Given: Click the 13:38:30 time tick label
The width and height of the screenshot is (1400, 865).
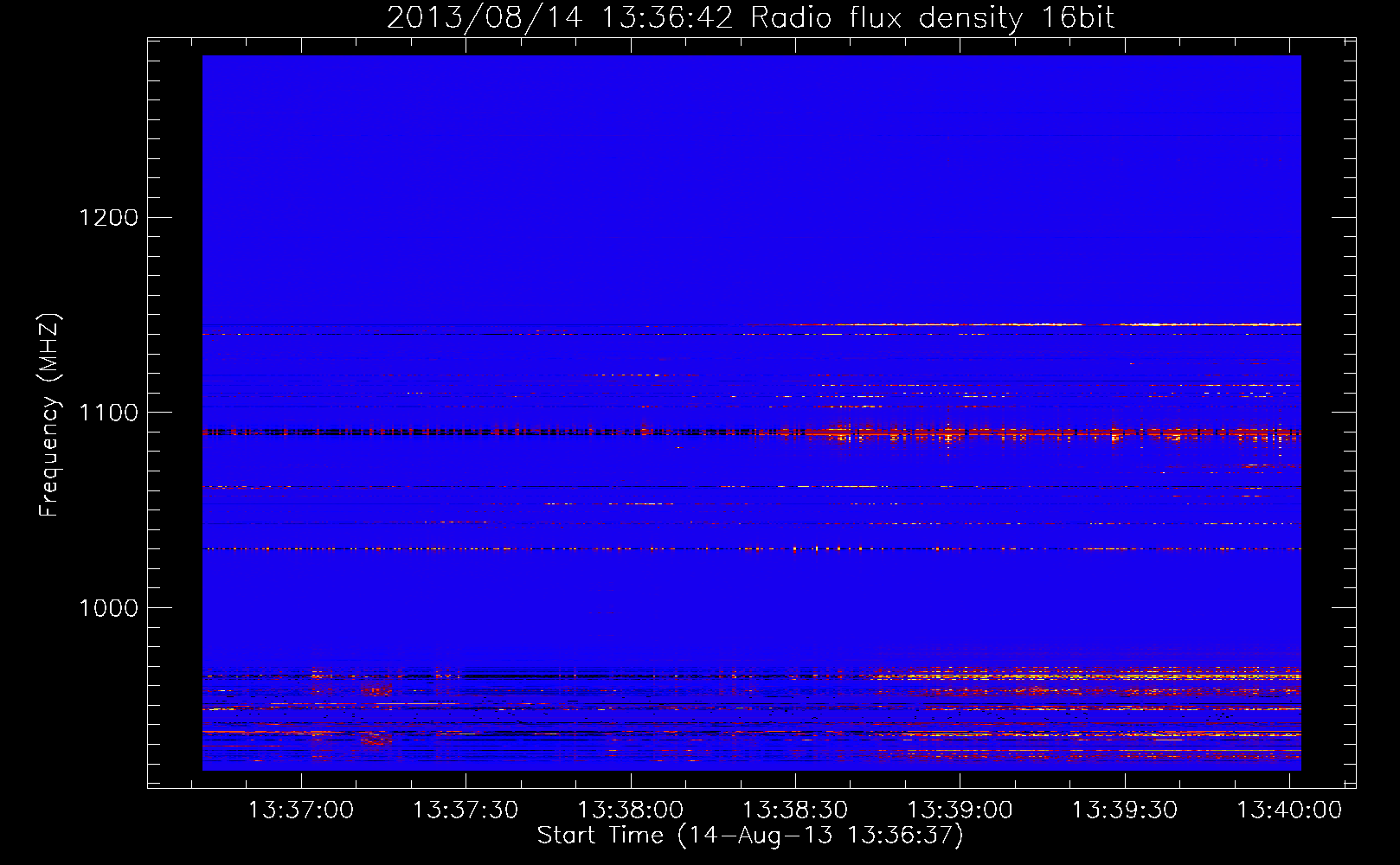Looking at the screenshot, I should (x=795, y=811).
